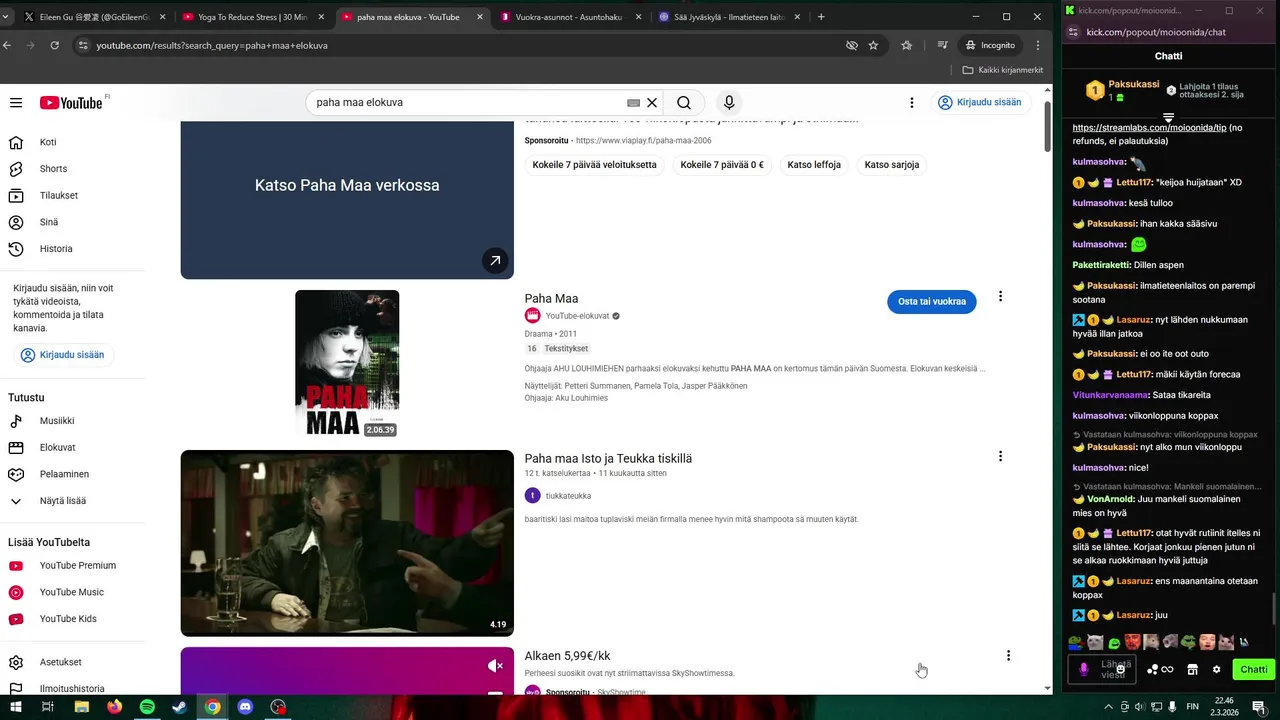1280x720 pixels.
Task: Click the third-party cookies eye icon in the address bar
Action: [x=852, y=45]
